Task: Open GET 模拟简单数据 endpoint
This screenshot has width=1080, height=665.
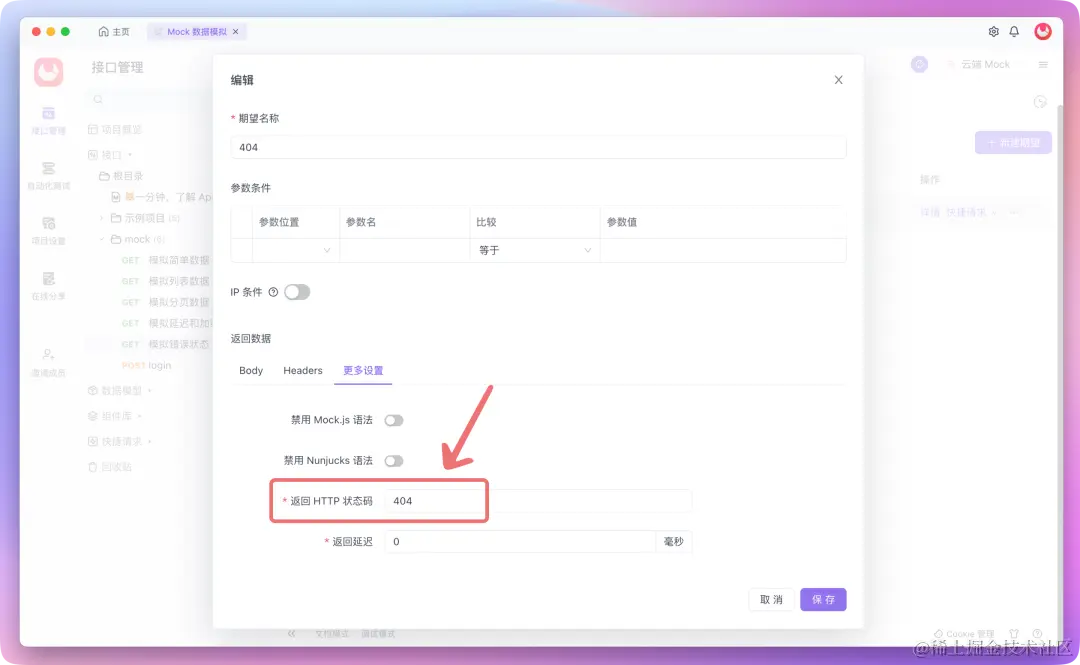Action: tap(165, 260)
